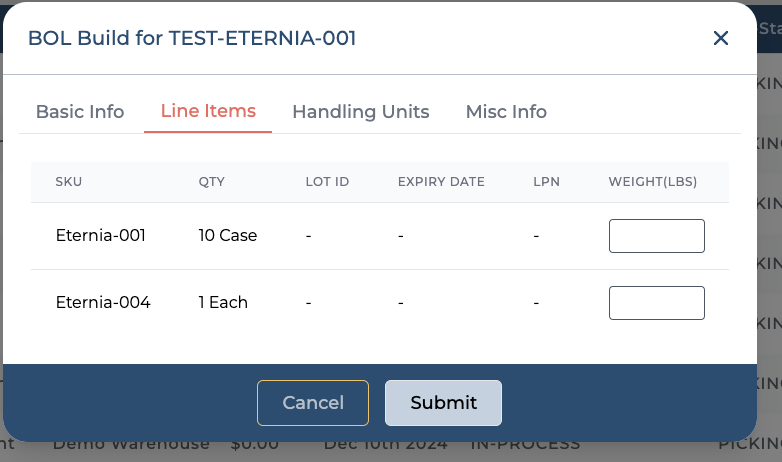782x462 pixels.
Task: Select the Line Items tab
Action: click(x=208, y=112)
